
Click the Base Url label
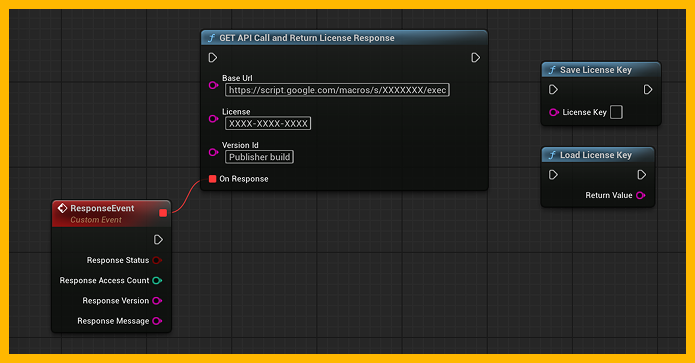(237, 78)
